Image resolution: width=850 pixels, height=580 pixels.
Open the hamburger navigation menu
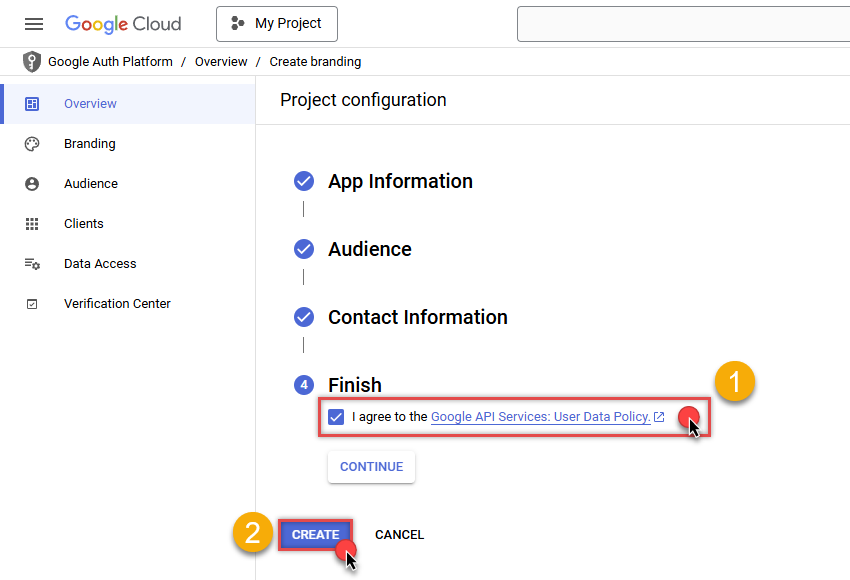(x=34, y=24)
